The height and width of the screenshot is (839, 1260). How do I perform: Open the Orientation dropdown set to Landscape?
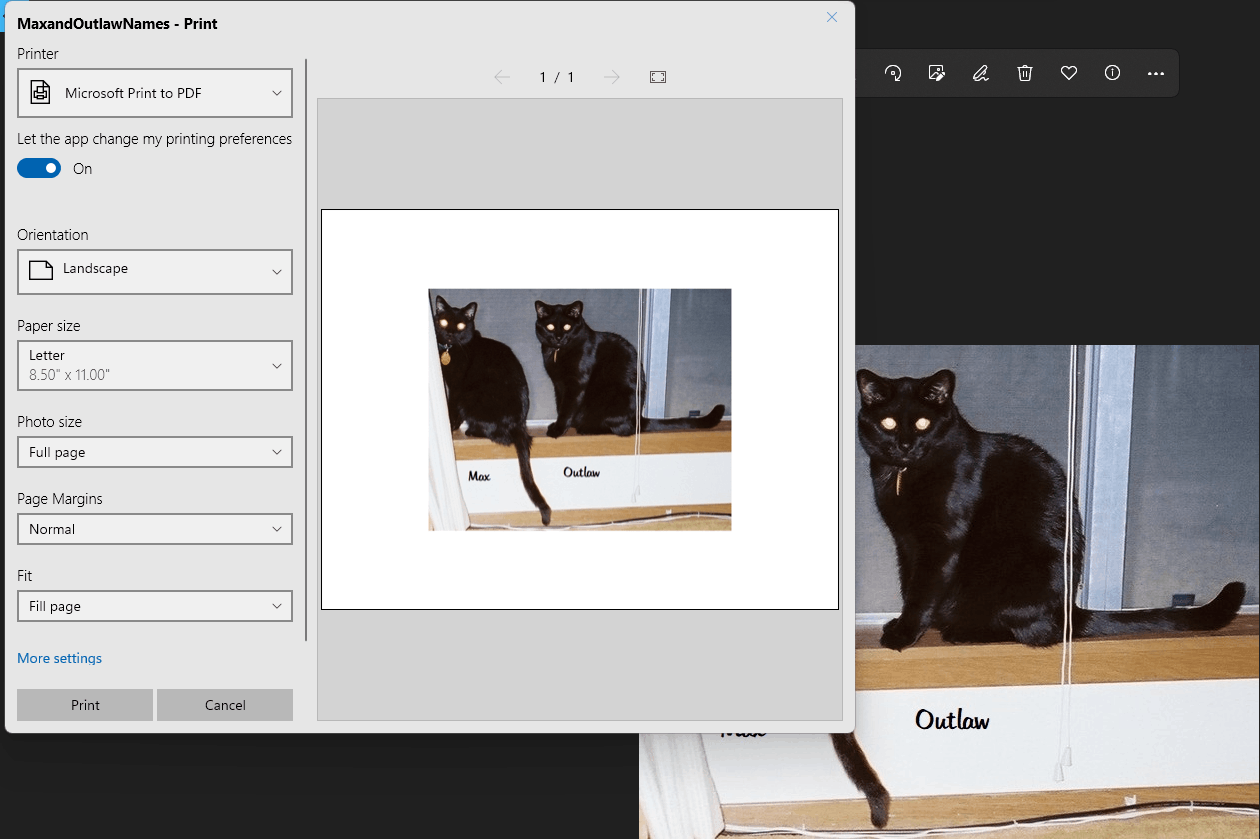155,272
